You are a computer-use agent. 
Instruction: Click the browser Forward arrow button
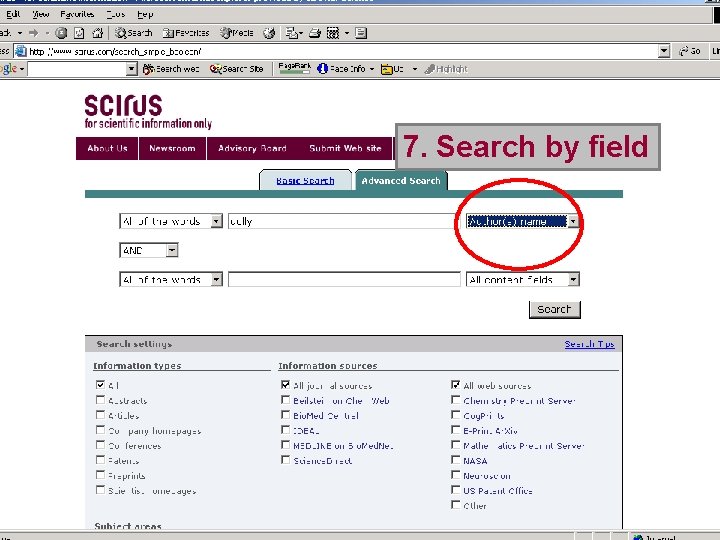click(x=34, y=33)
